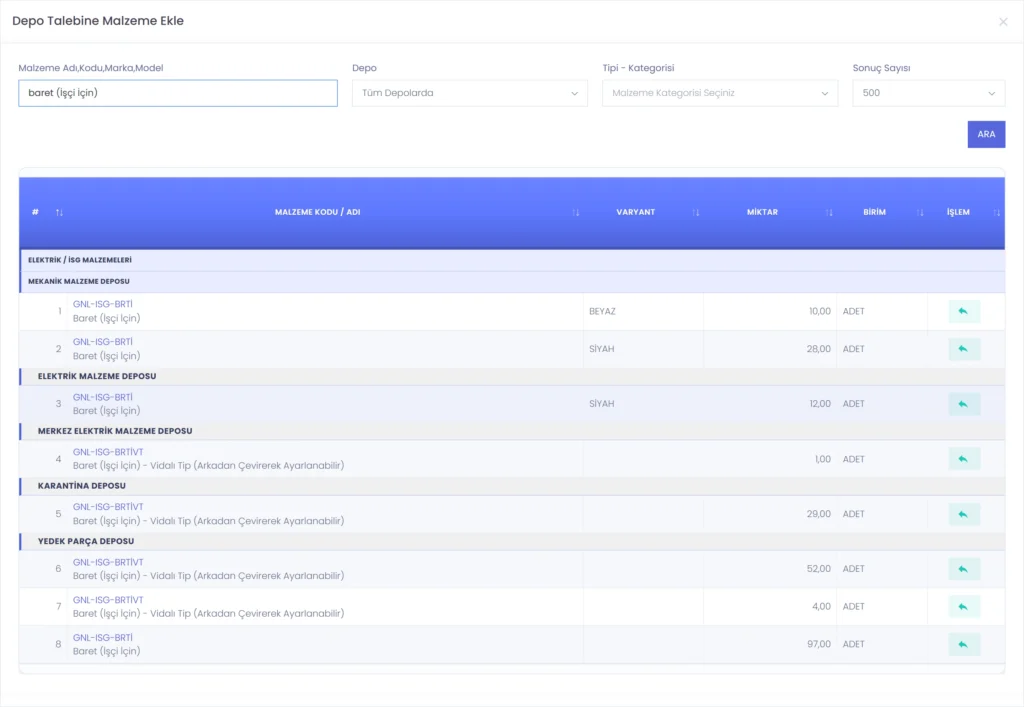Select the add arrow for SİYAH 12,00 row
Screen dimensions: 1024x707
[x=964, y=404]
